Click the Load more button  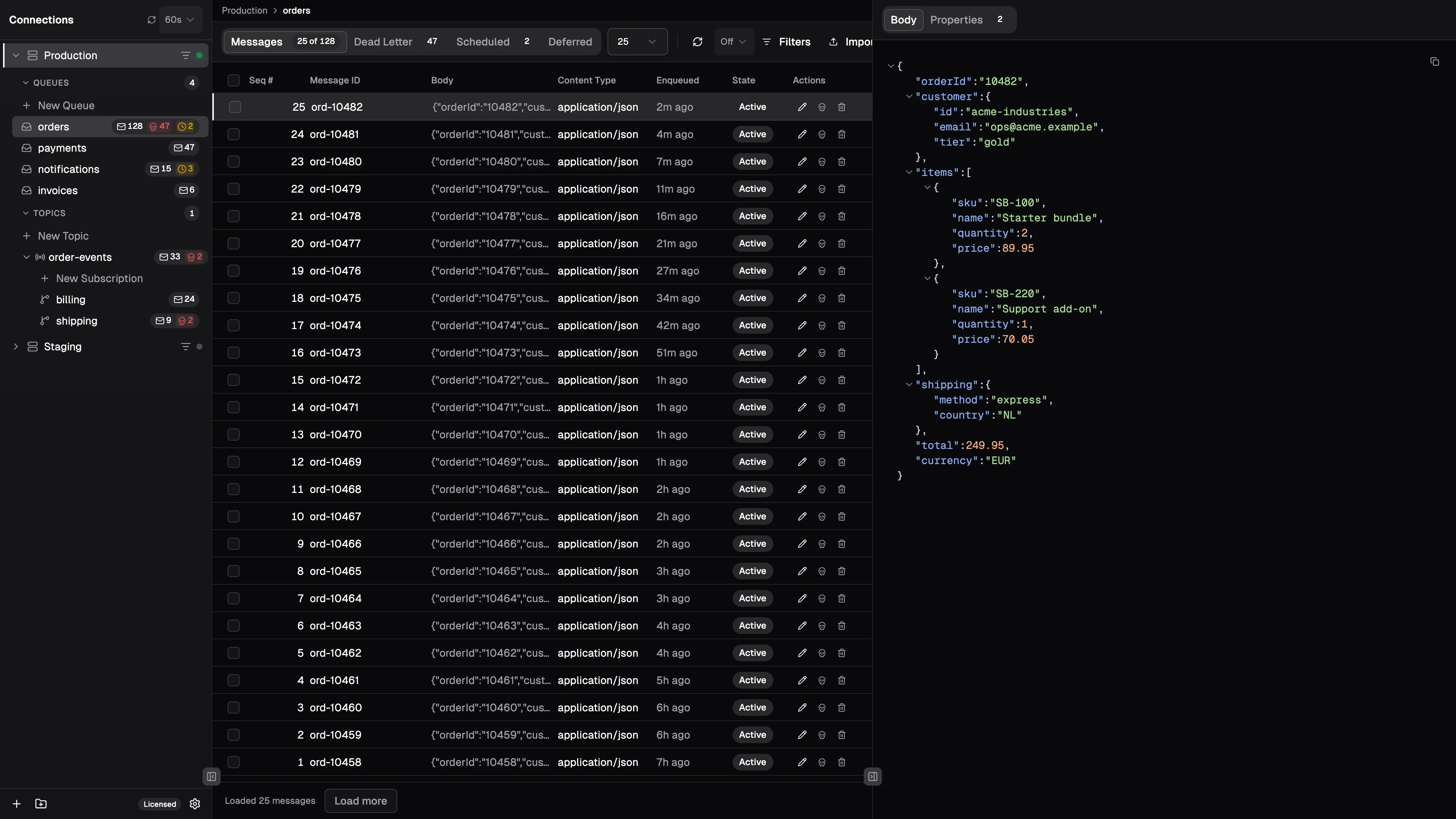(x=361, y=801)
